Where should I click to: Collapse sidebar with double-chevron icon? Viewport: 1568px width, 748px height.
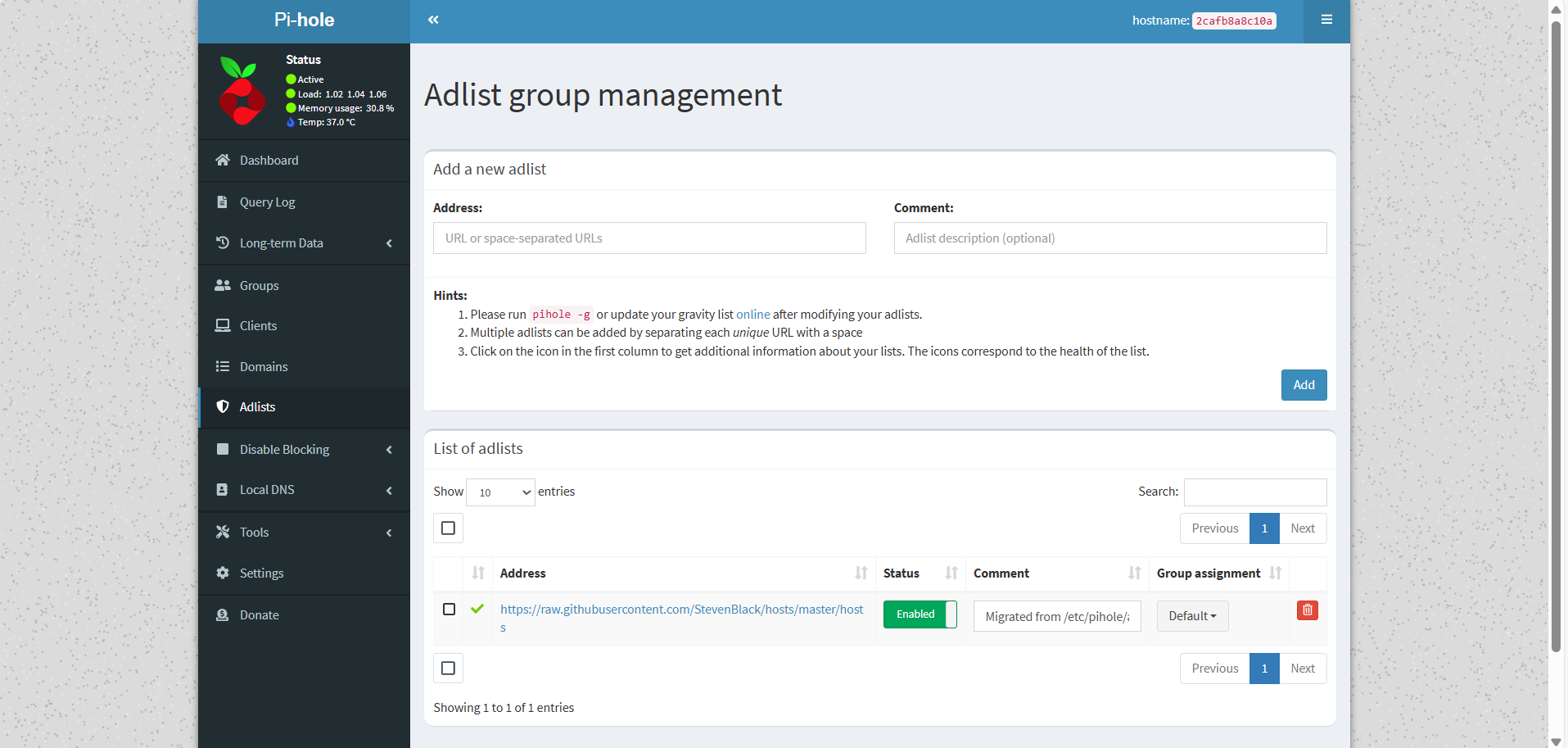click(x=433, y=20)
